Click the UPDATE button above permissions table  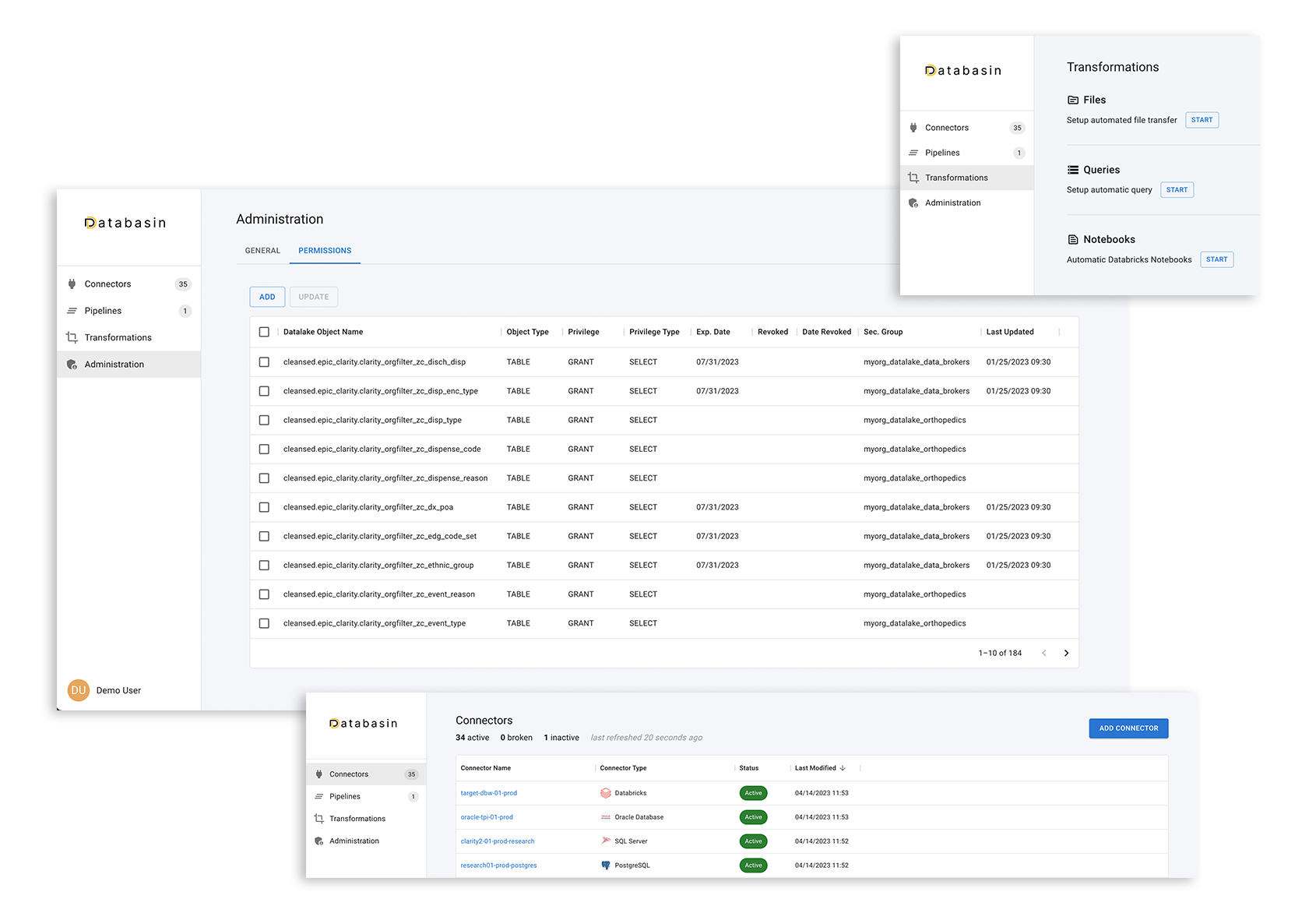pos(314,297)
